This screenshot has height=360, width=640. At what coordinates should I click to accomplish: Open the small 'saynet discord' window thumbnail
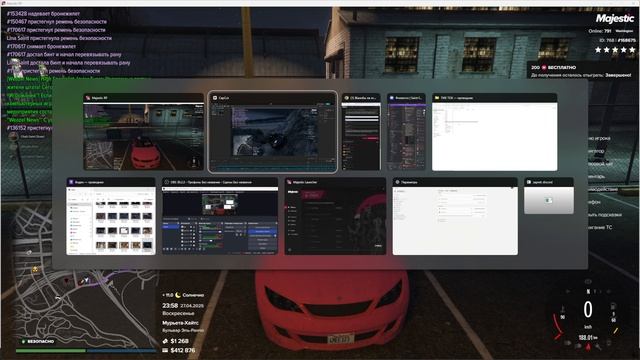tap(549, 196)
